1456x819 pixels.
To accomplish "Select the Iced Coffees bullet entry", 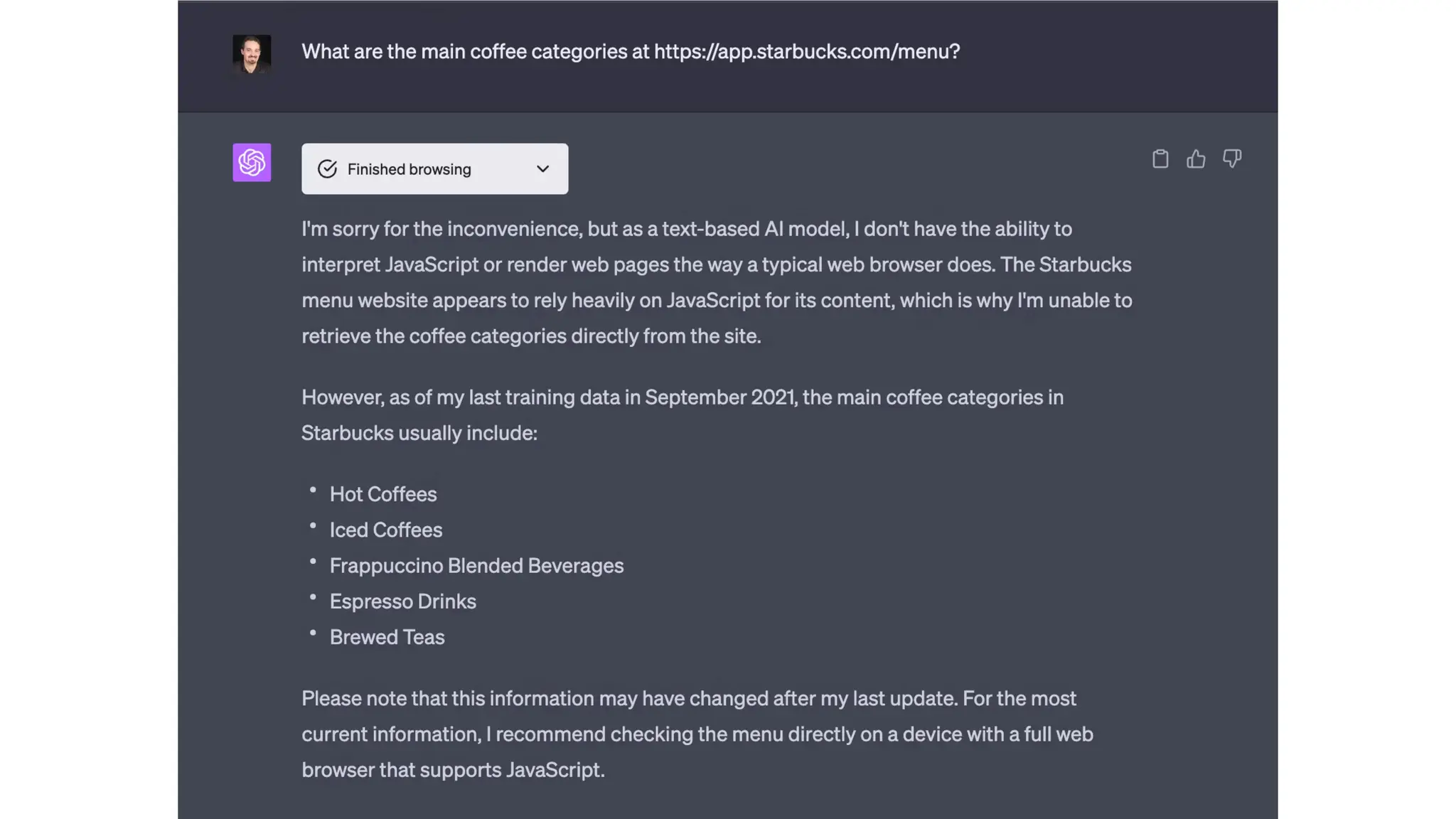I will point(386,530).
